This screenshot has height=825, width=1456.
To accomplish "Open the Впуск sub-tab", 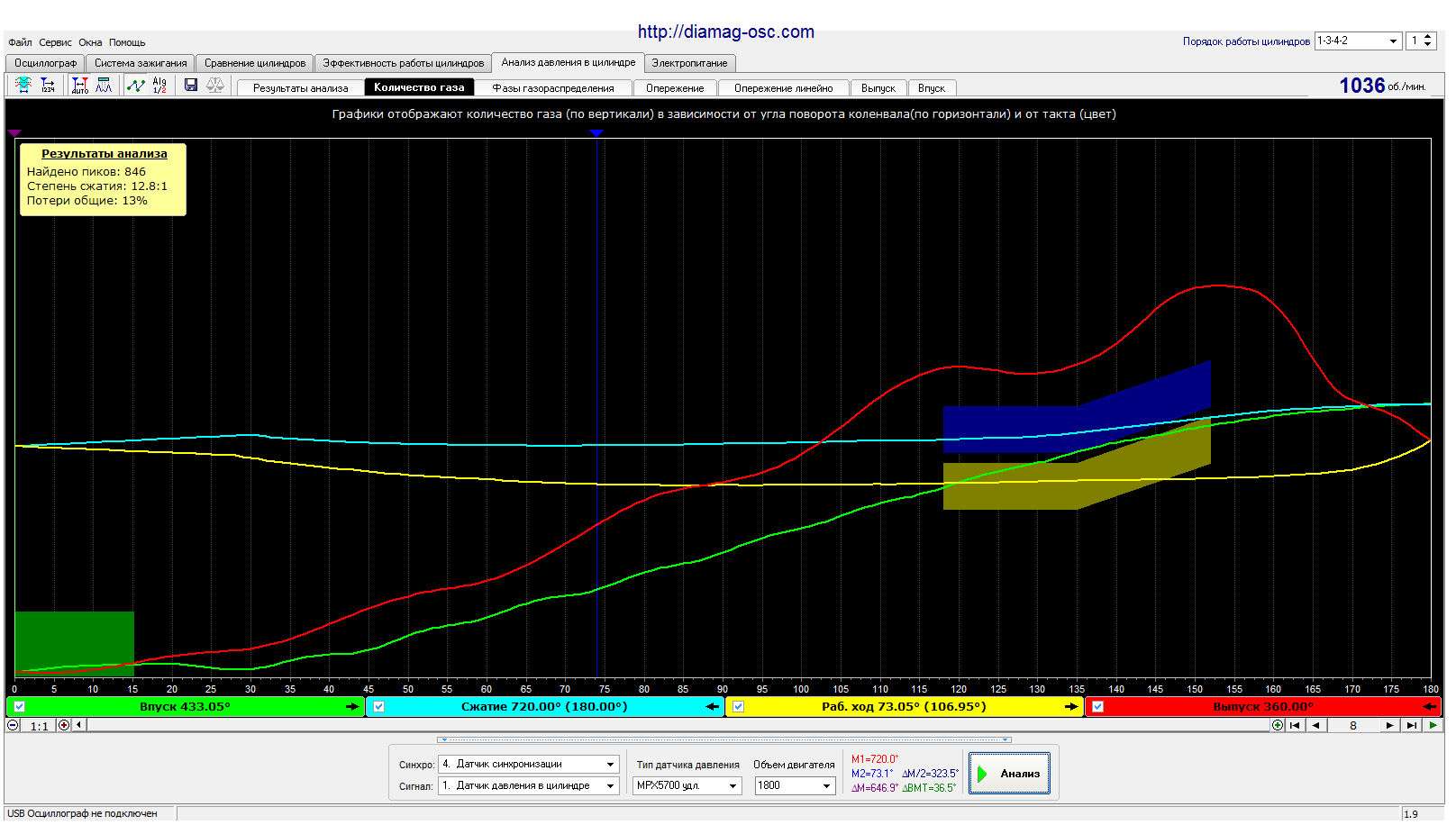I will 932,87.
